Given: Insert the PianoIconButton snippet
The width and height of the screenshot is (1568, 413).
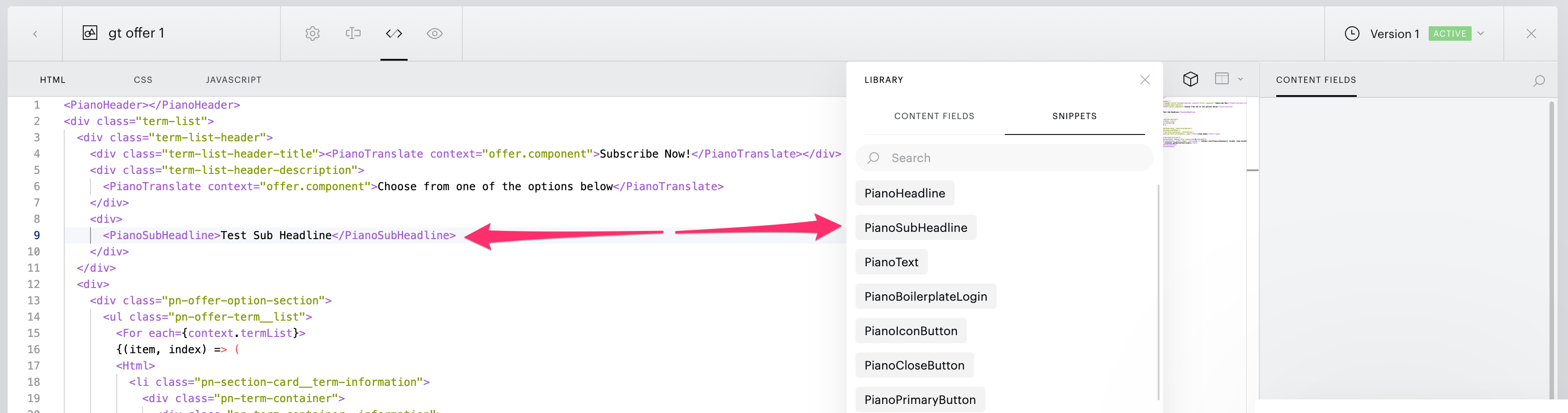Looking at the screenshot, I should pos(911,331).
